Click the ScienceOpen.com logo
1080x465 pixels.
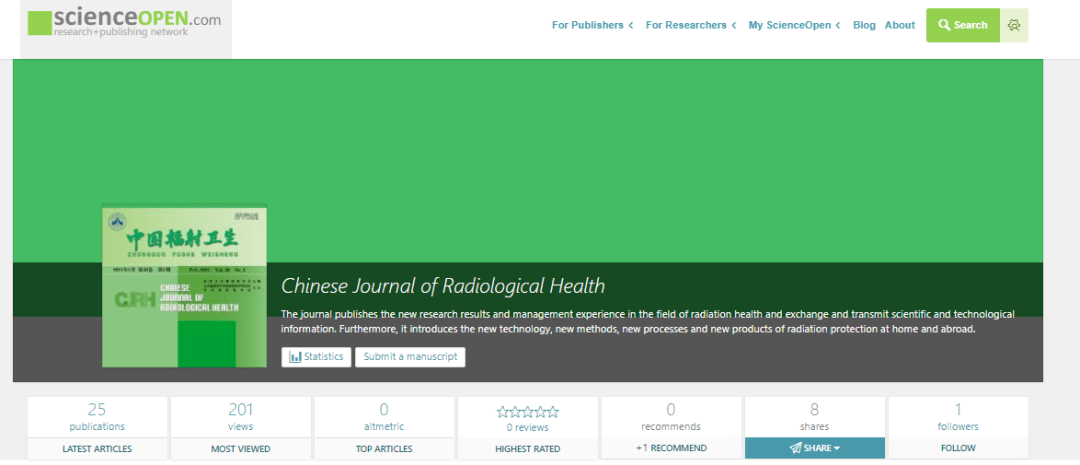[x=125, y=23]
